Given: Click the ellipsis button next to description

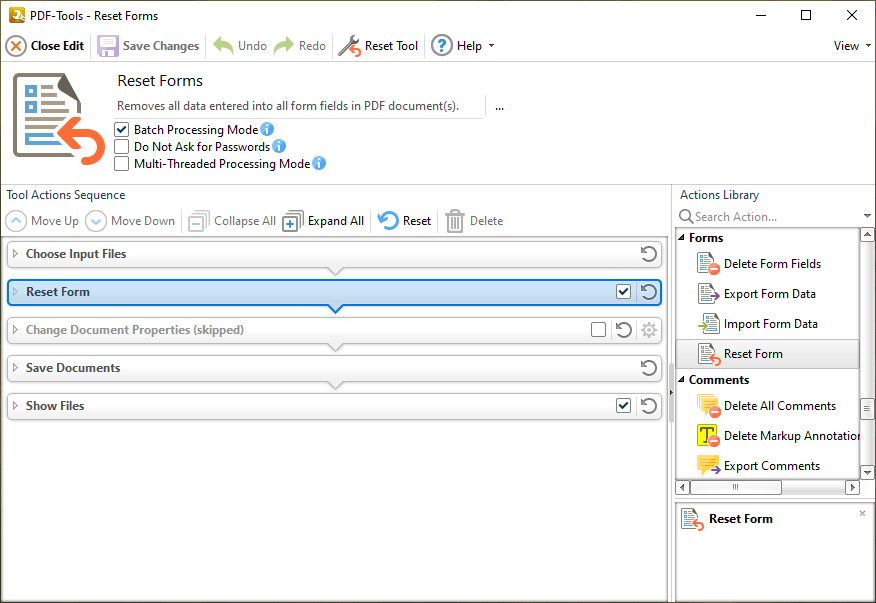Looking at the screenshot, I should pyautogui.click(x=499, y=107).
